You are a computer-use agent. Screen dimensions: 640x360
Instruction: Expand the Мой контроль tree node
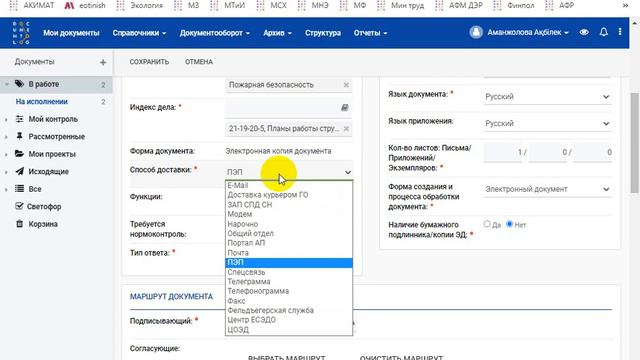click(6, 120)
